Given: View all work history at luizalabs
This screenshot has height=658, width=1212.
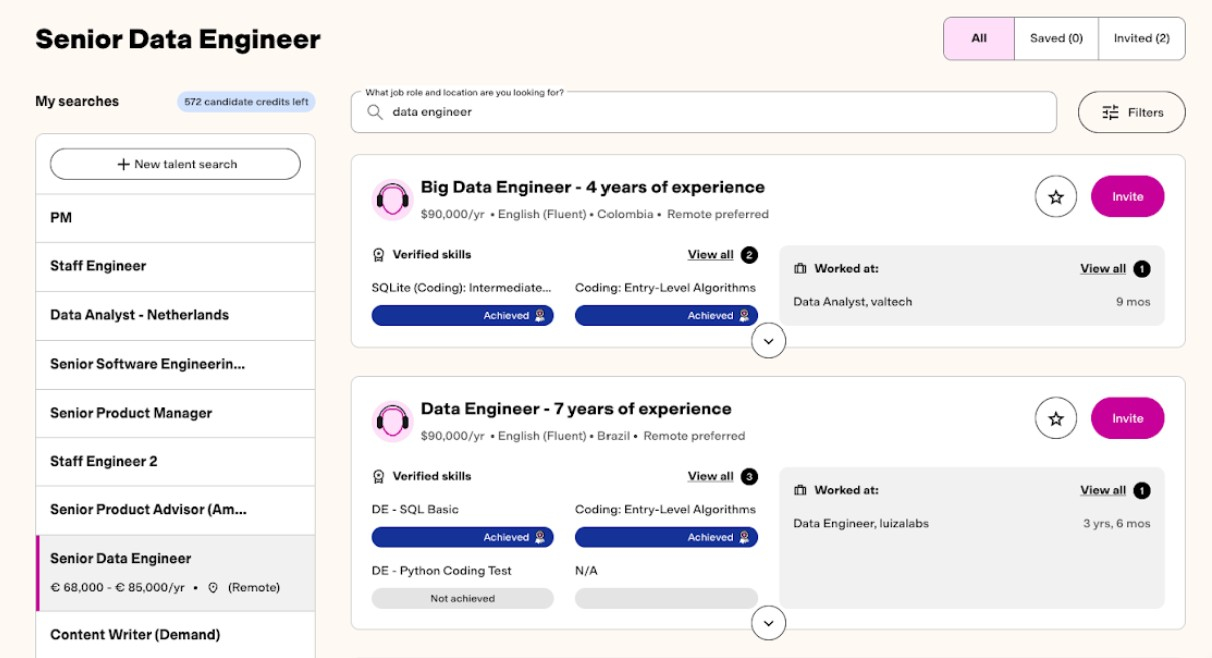Looking at the screenshot, I should pyautogui.click(x=1103, y=490).
